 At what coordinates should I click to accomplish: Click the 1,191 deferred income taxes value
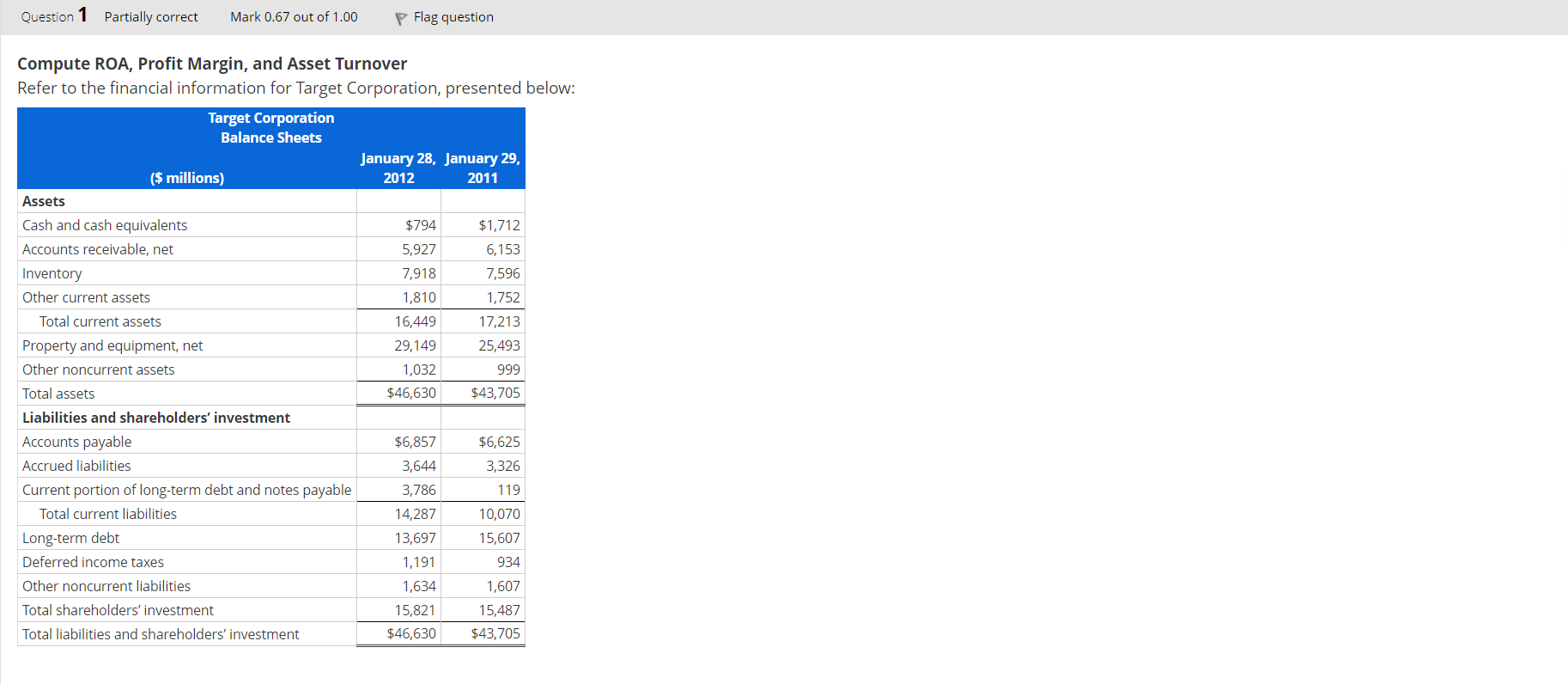pos(419,562)
